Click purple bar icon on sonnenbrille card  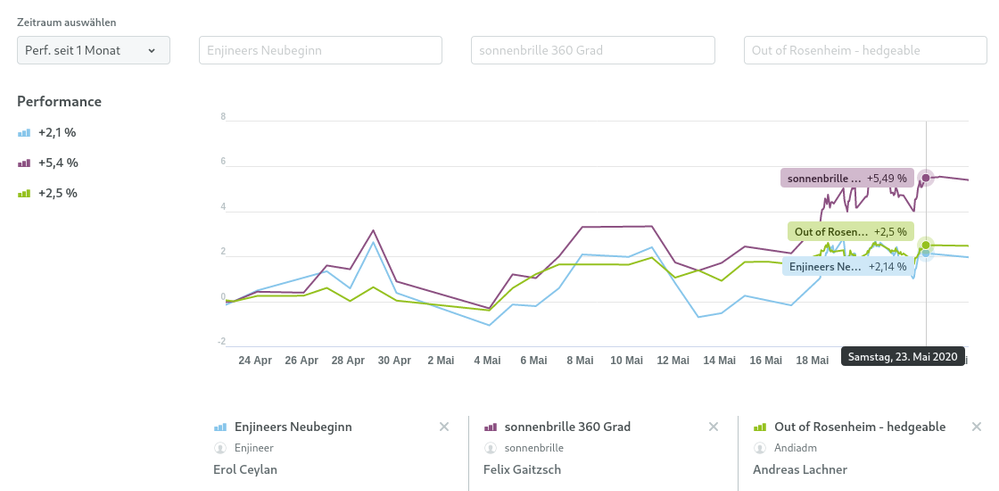pyautogui.click(x=490, y=427)
